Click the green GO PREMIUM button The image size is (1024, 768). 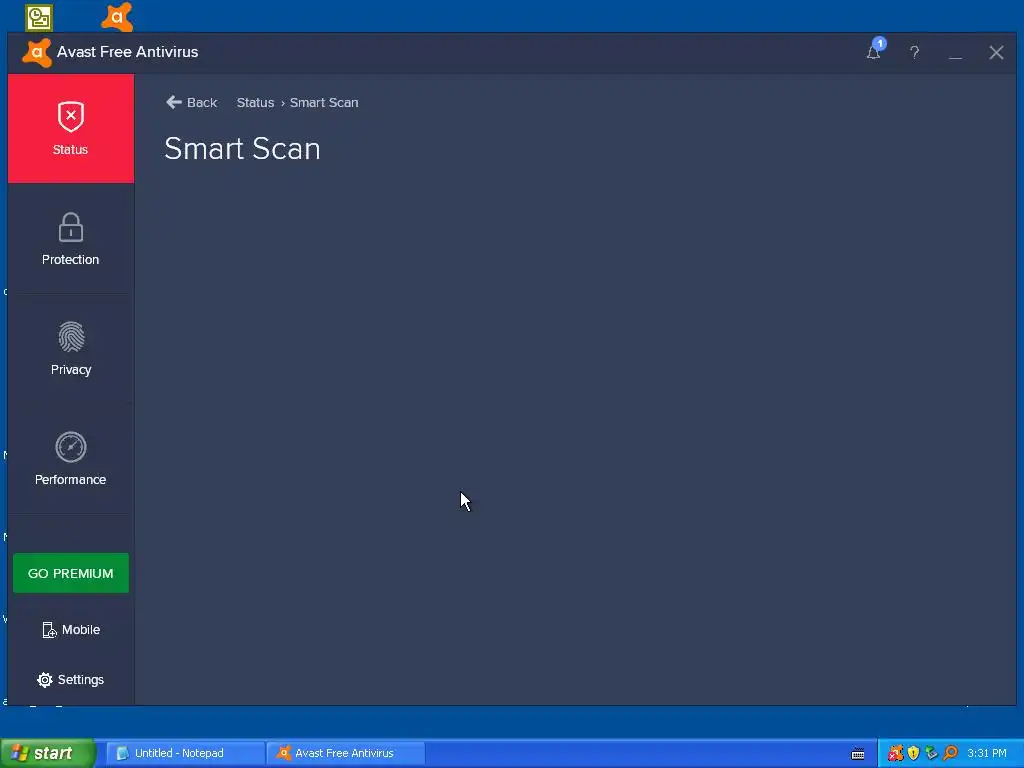pyautogui.click(x=71, y=573)
